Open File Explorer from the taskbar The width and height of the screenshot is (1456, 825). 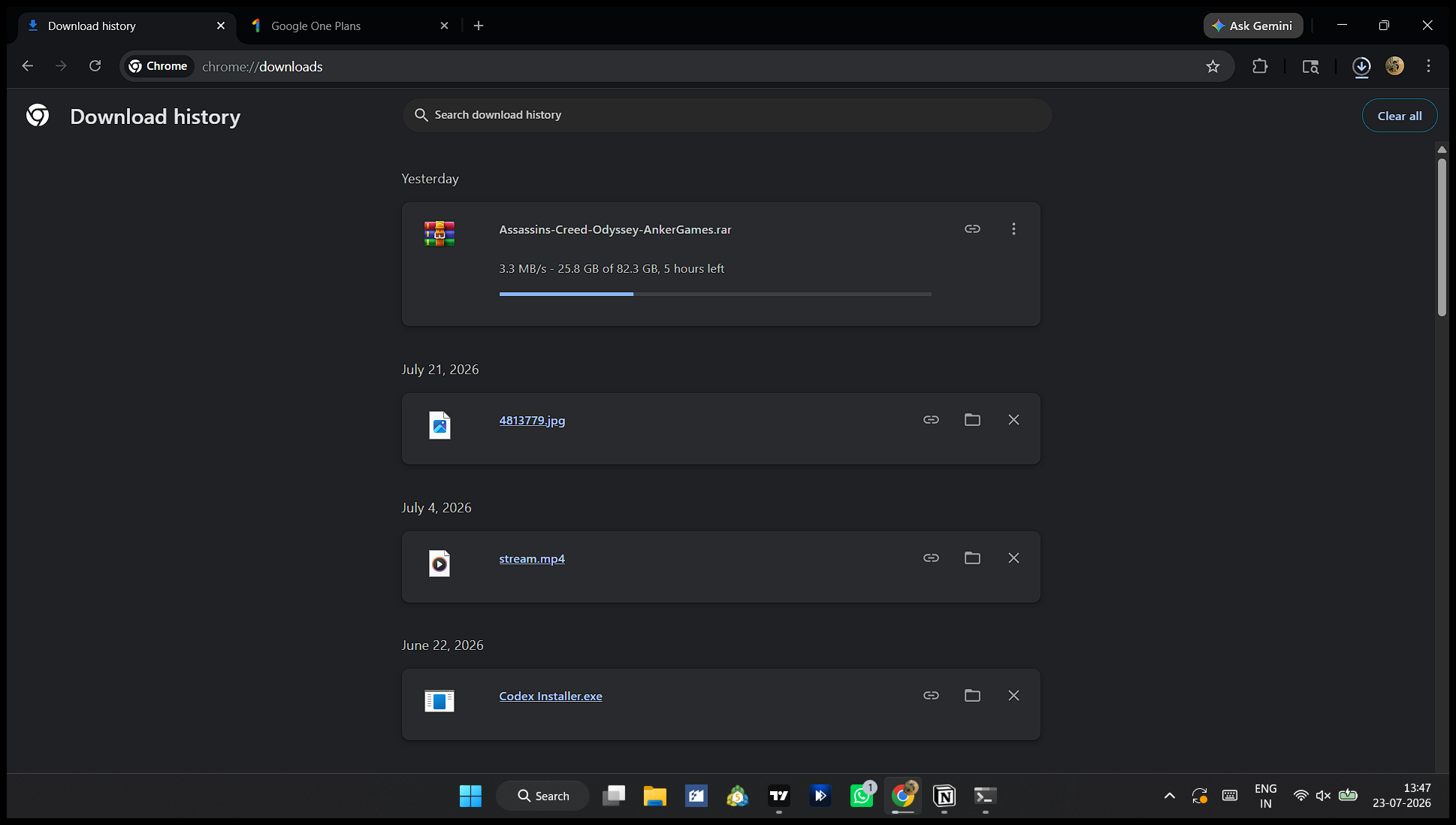(x=655, y=796)
